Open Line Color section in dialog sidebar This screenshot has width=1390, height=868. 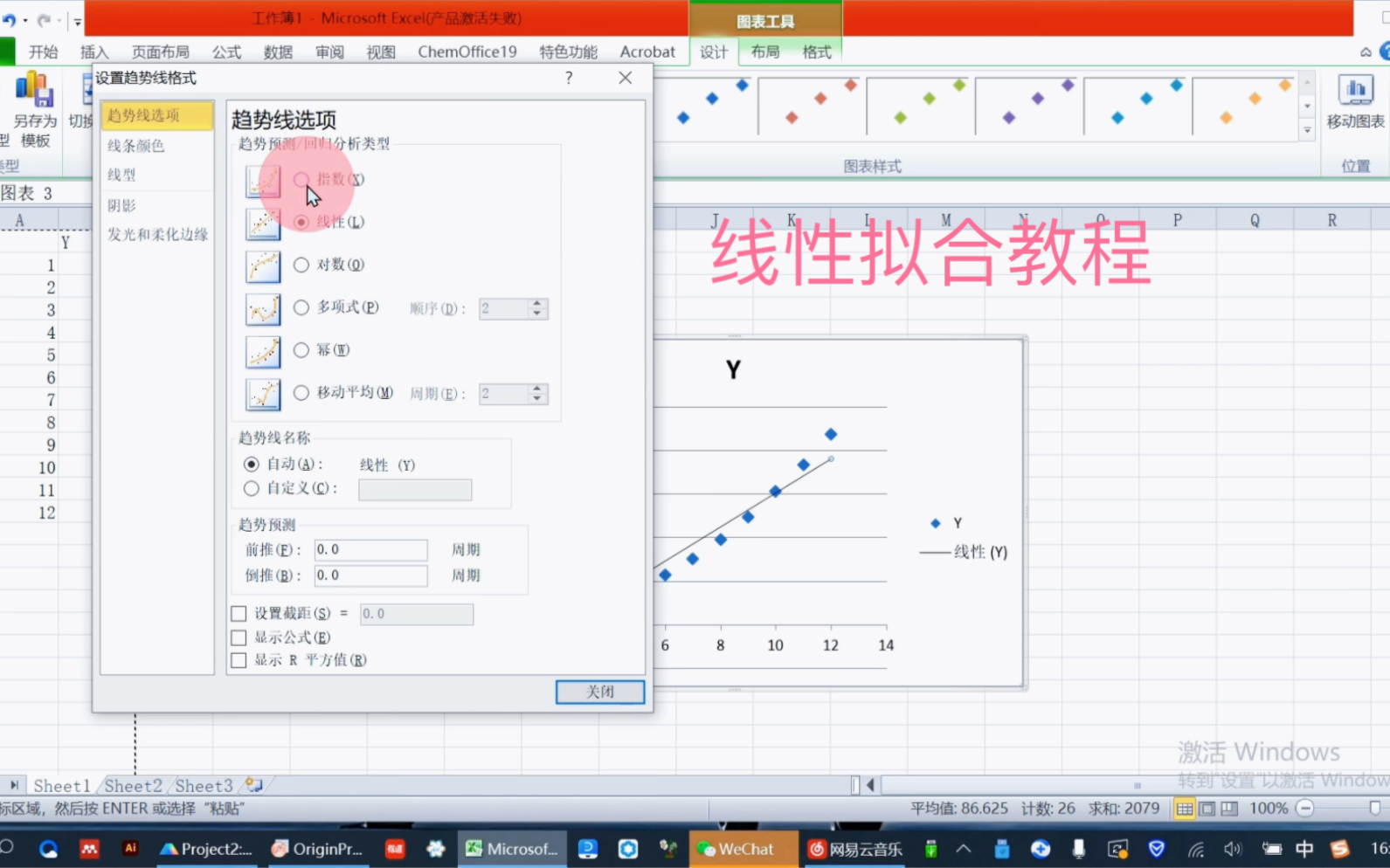(157, 146)
